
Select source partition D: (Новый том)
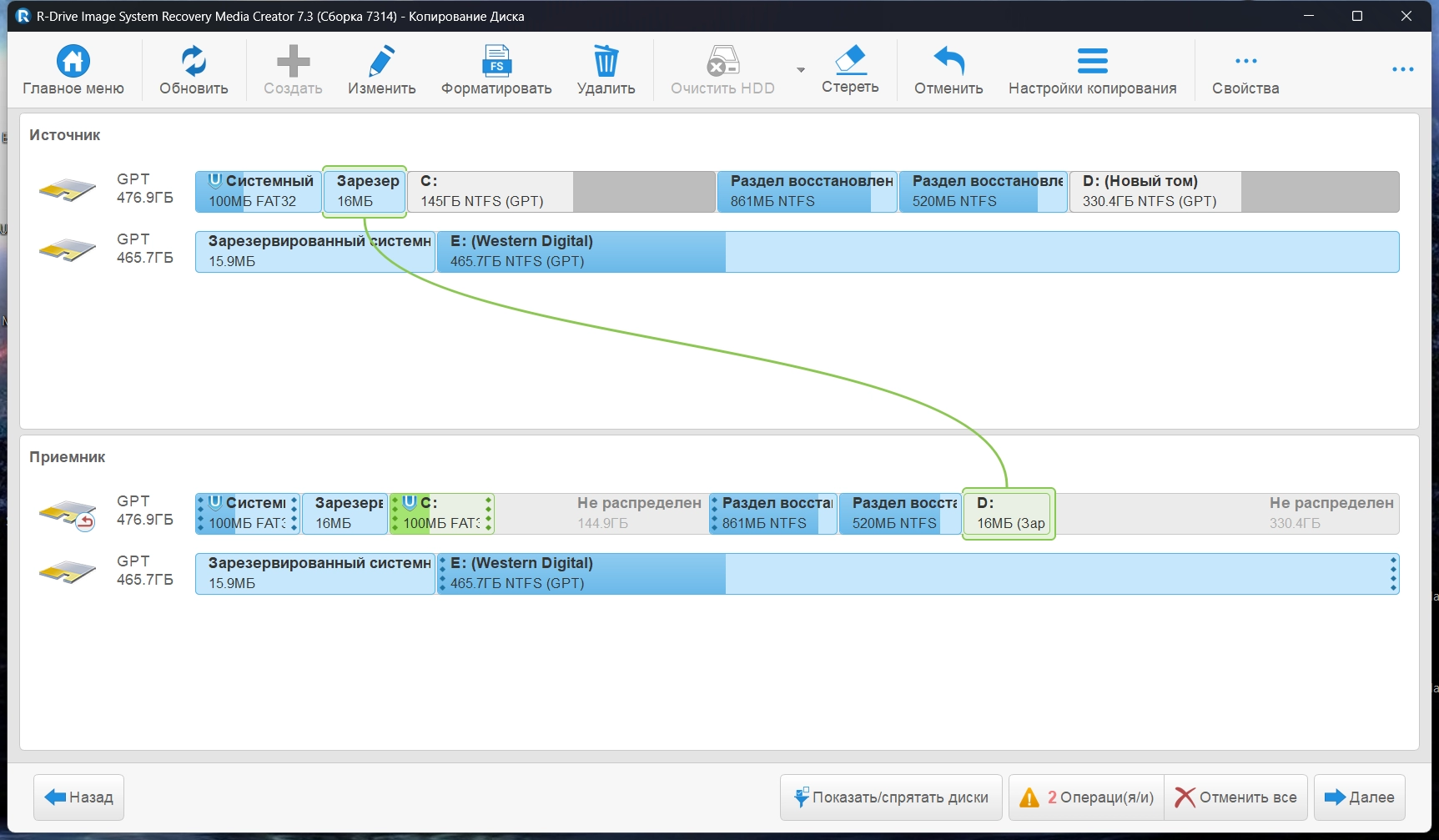1234,192
